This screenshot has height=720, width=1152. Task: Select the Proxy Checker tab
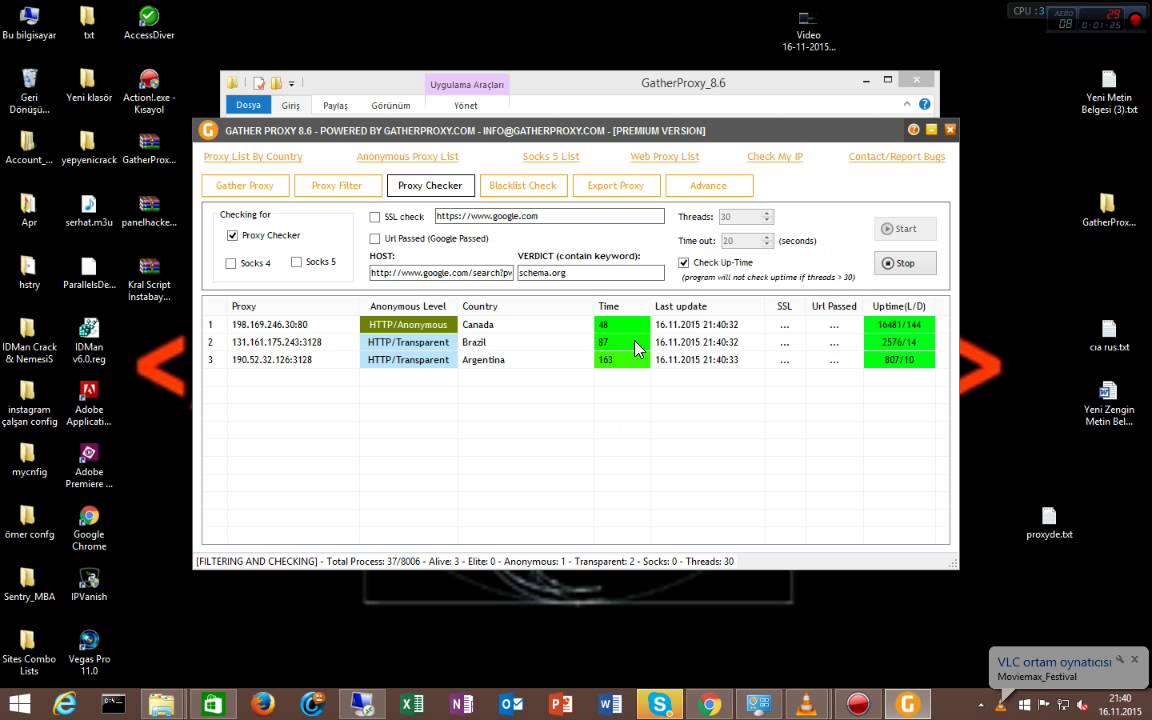point(430,185)
